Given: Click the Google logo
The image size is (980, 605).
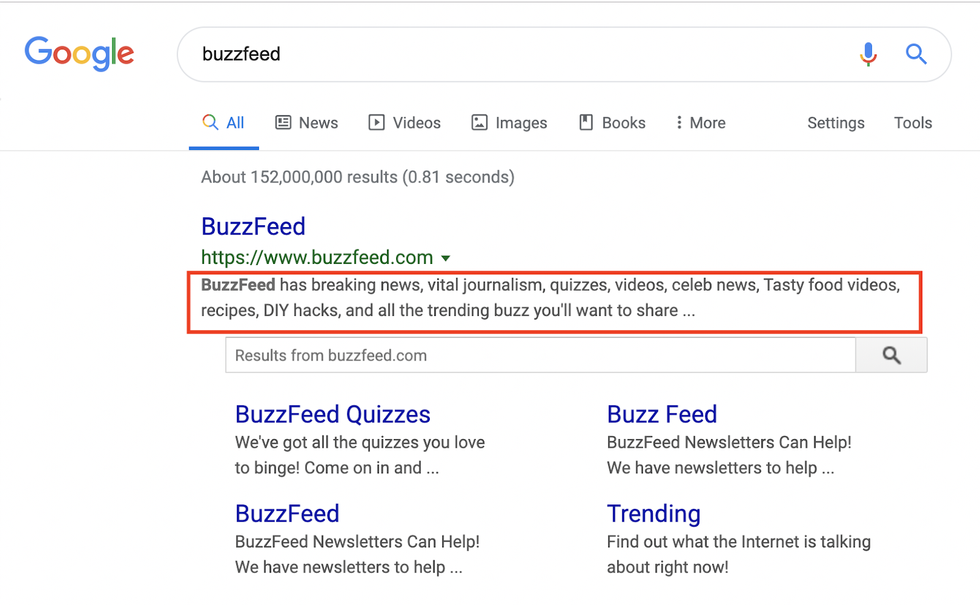Looking at the screenshot, I should pos(79,53).
